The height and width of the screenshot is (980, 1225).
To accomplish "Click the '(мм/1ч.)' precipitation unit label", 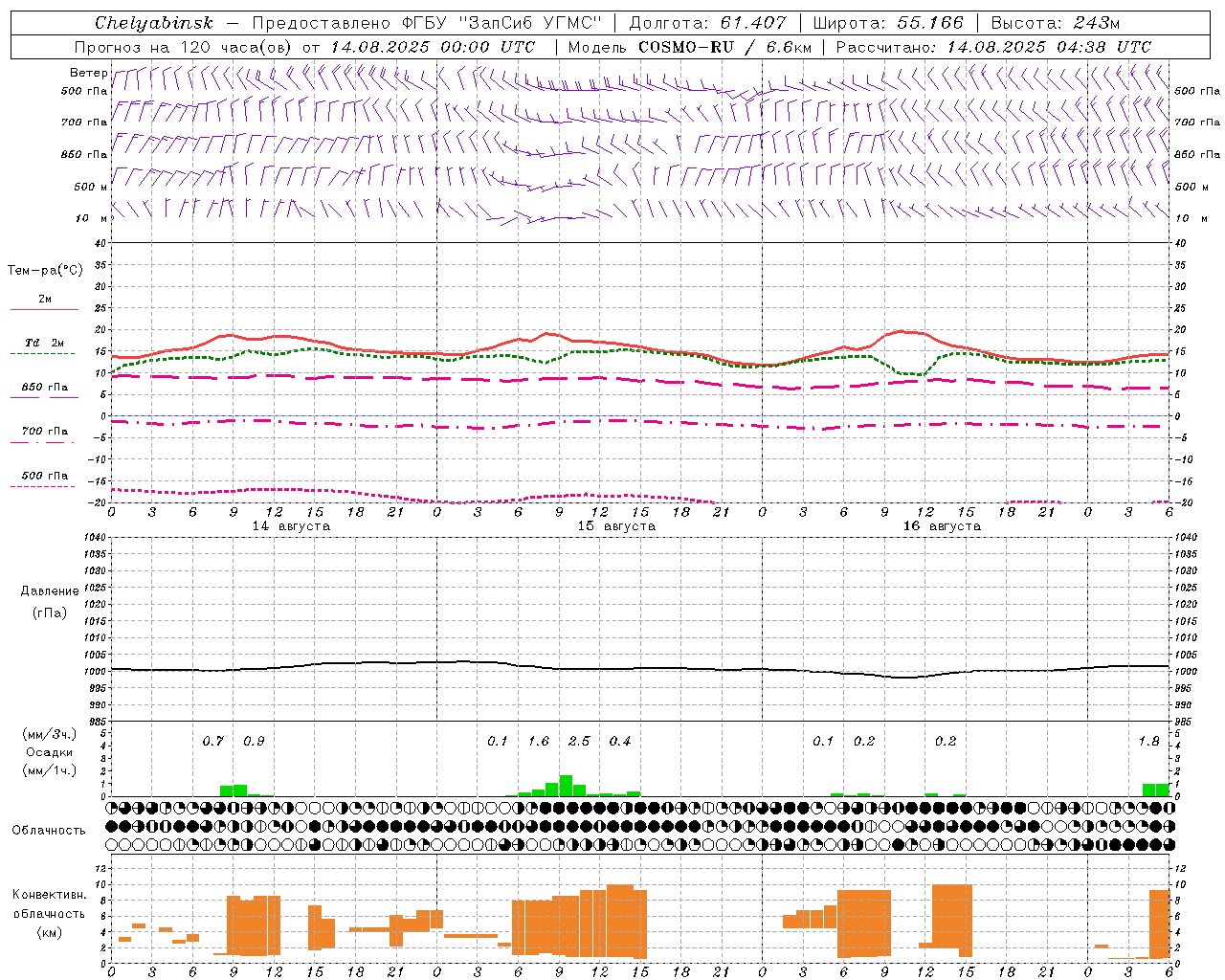I will [49, 770].
